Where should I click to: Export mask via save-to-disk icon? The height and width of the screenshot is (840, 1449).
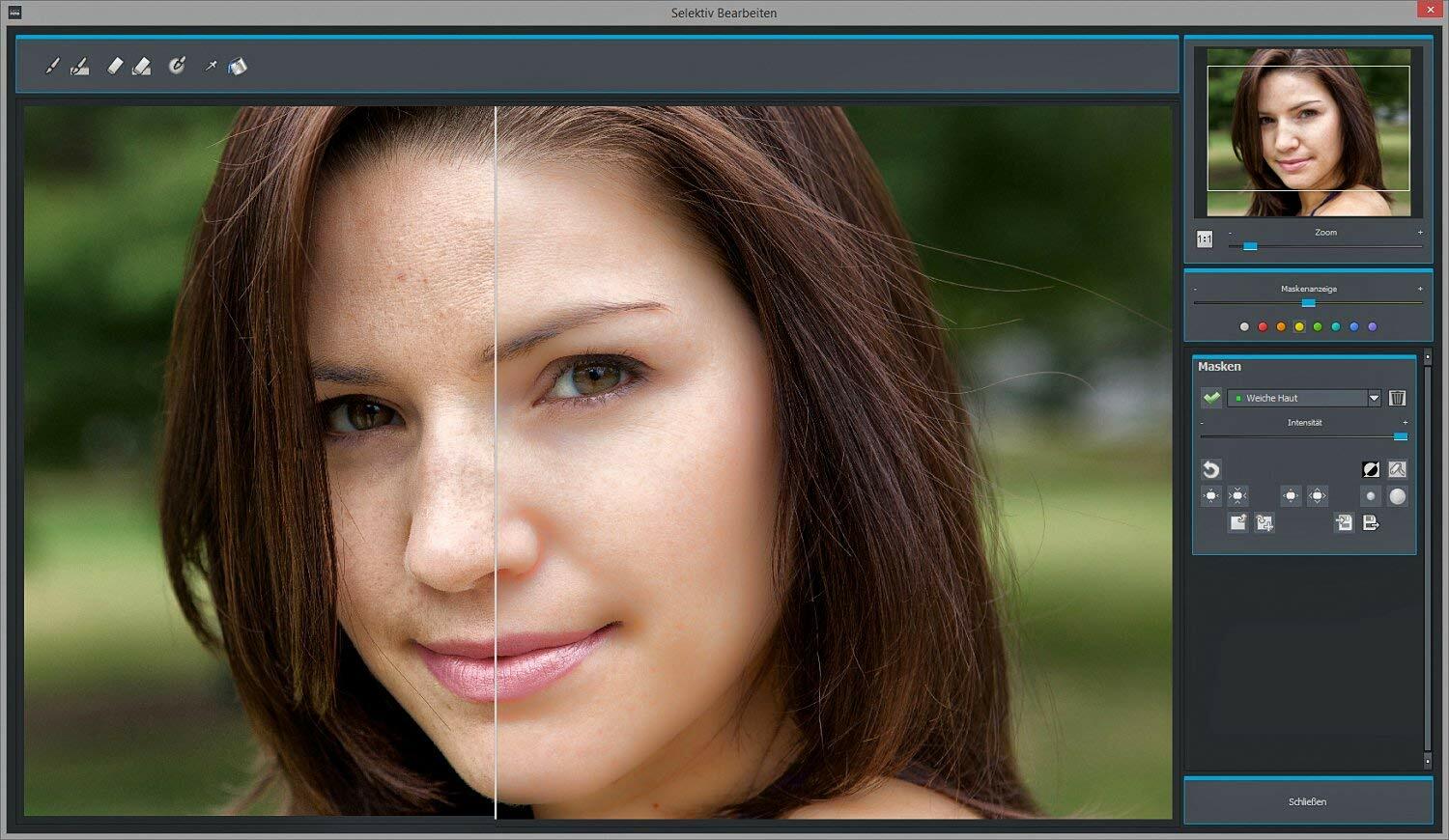(x=1371, y=522)
